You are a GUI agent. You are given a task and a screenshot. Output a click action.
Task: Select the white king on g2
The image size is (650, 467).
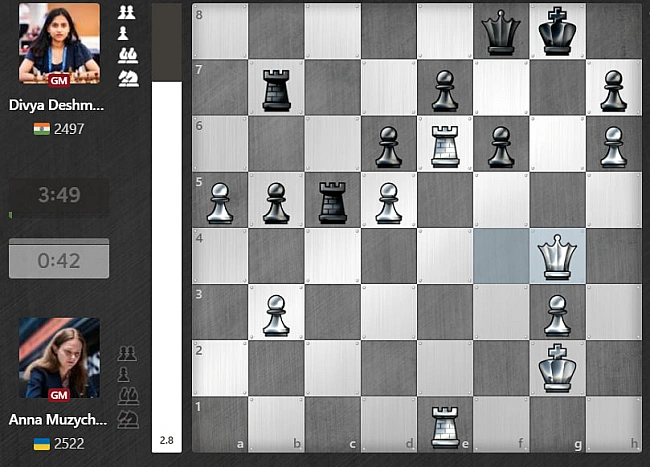tap(557, 368)
